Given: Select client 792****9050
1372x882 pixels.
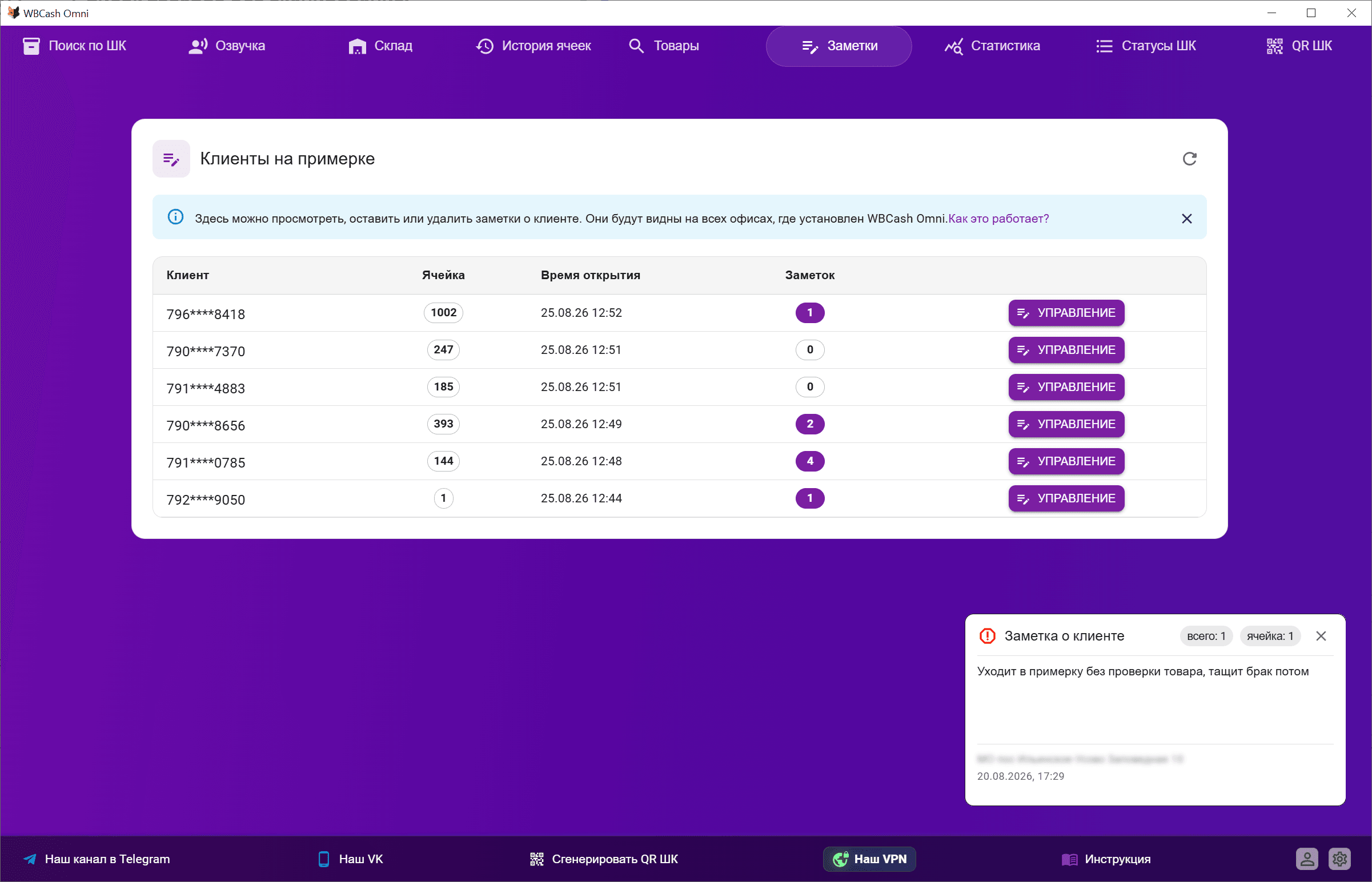Looking at the screenshot, I should (206, 500).
